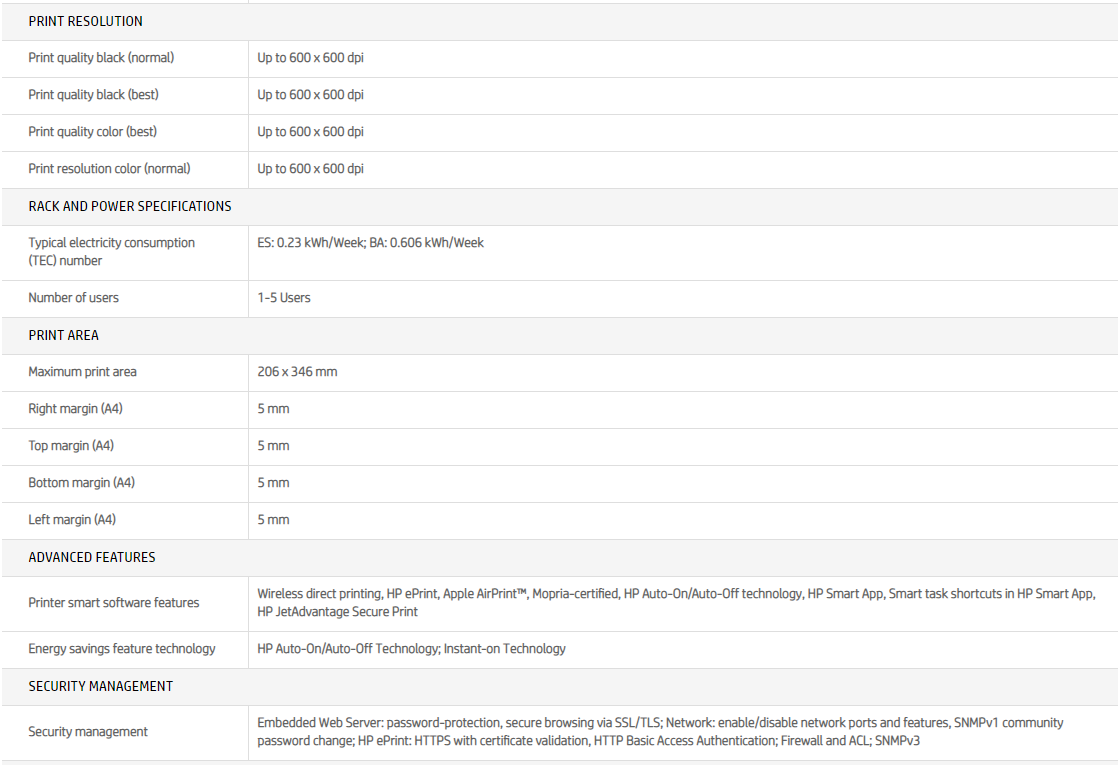Click the Typical electricity consumption (TEC) label
The width and height of the screenshot is (1118, 765).
click(111, 252)
